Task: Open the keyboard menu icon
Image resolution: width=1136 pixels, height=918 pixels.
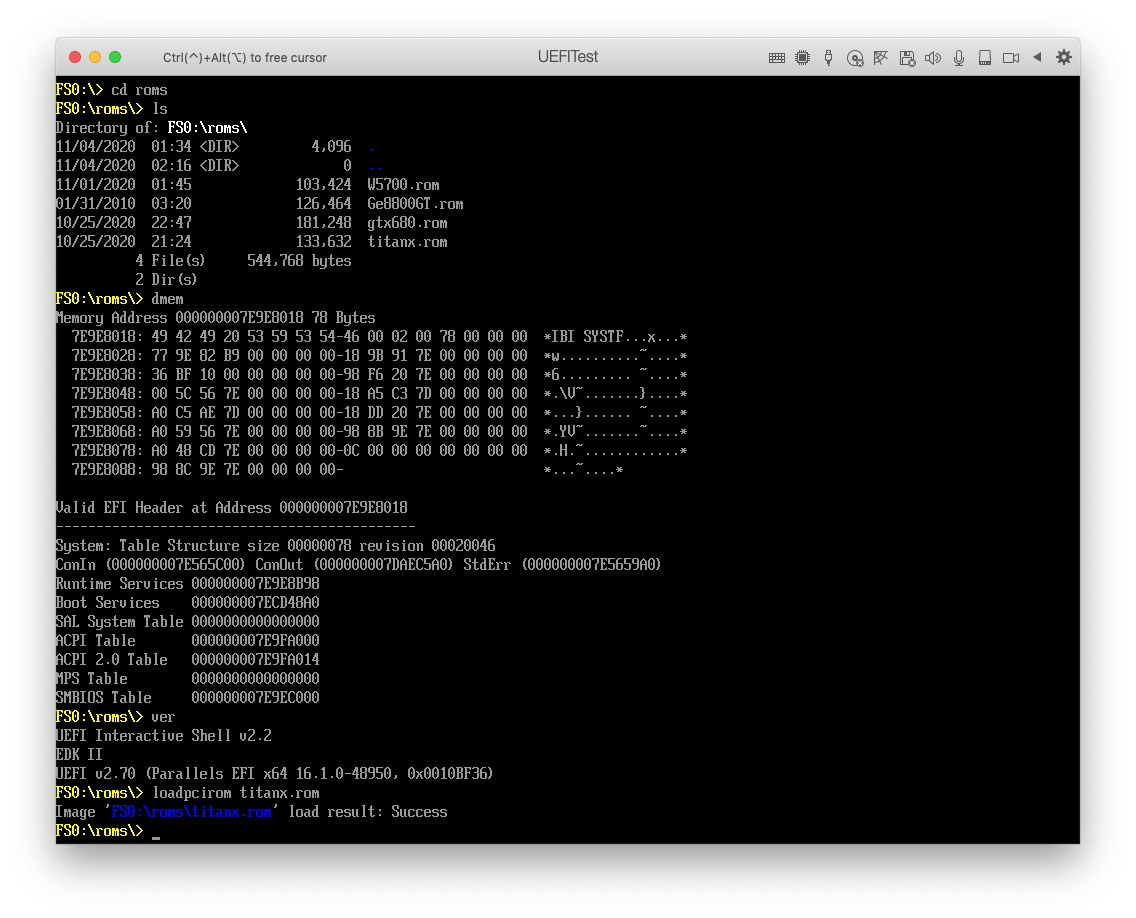Action: tap(776, 58)
